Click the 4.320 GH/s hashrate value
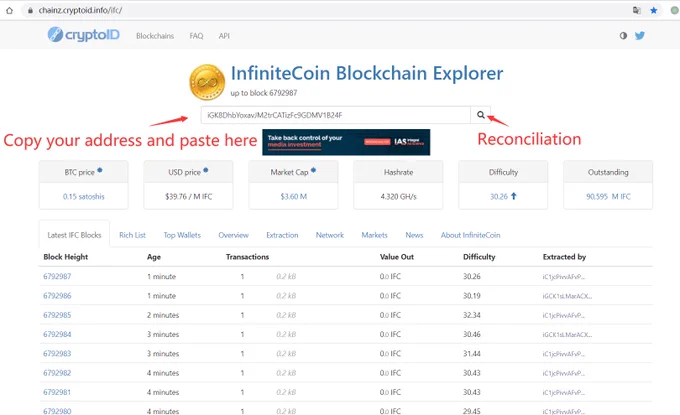This screenshot has width=680, height=415. pos(399,196)
